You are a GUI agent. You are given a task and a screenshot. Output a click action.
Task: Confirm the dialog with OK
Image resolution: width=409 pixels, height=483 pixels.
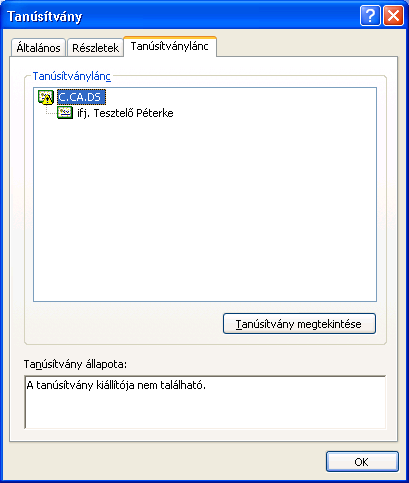click(x=362, y=462)
